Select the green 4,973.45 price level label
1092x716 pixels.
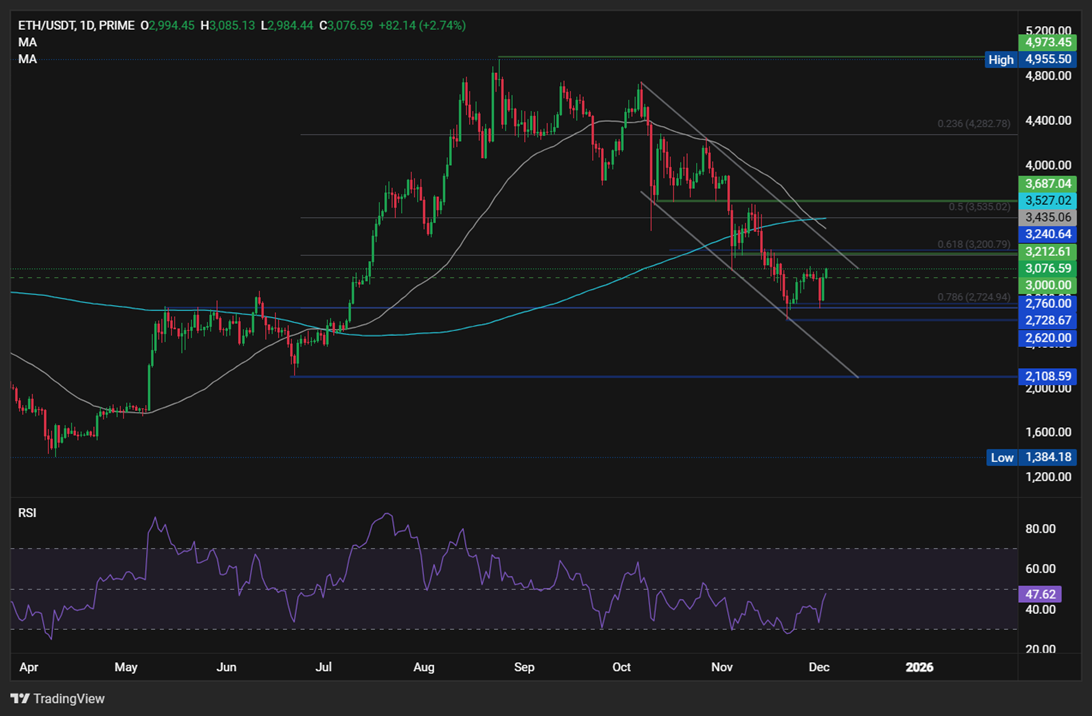coord(1048,43)
